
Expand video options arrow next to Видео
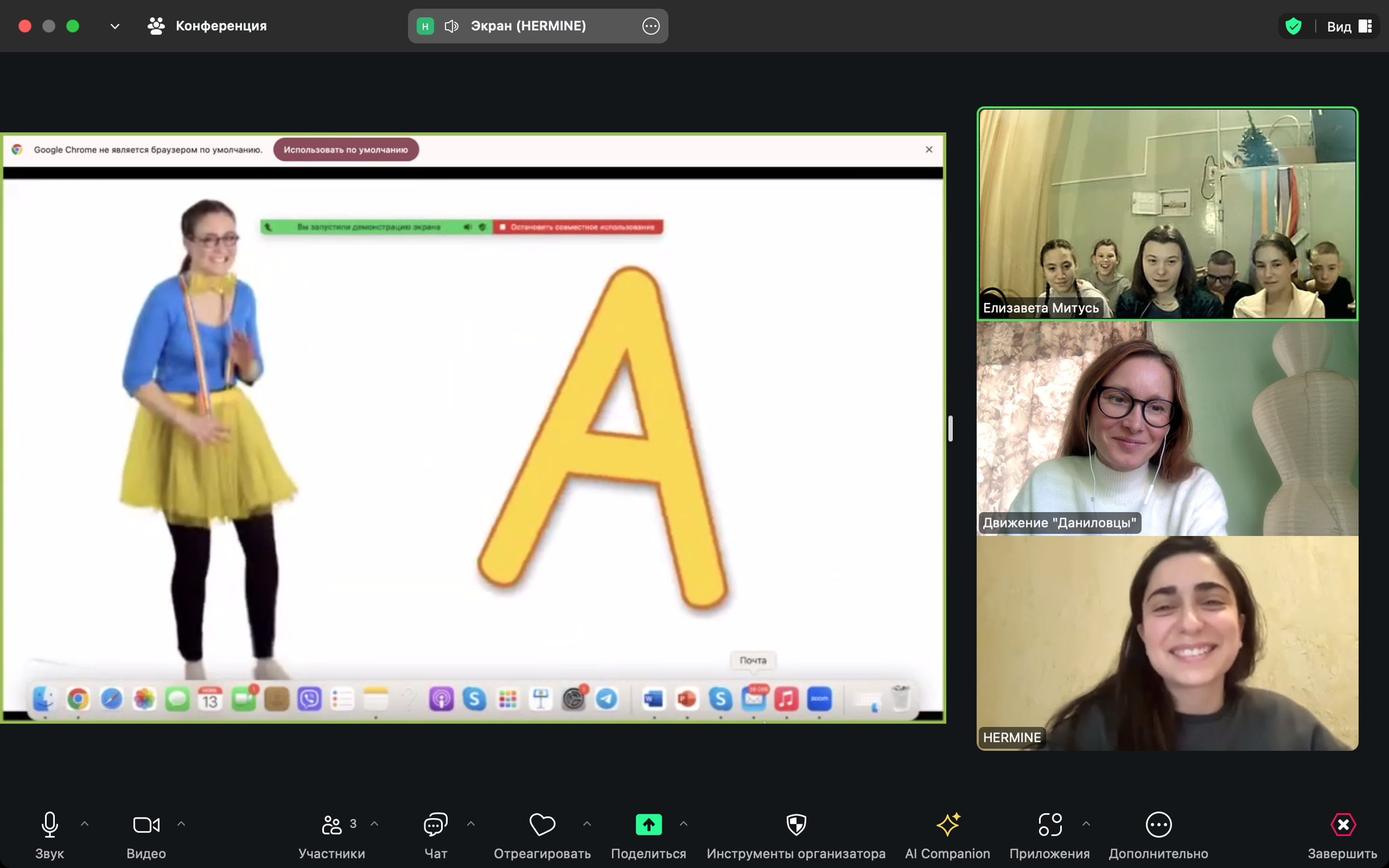(x=181, y=824)
